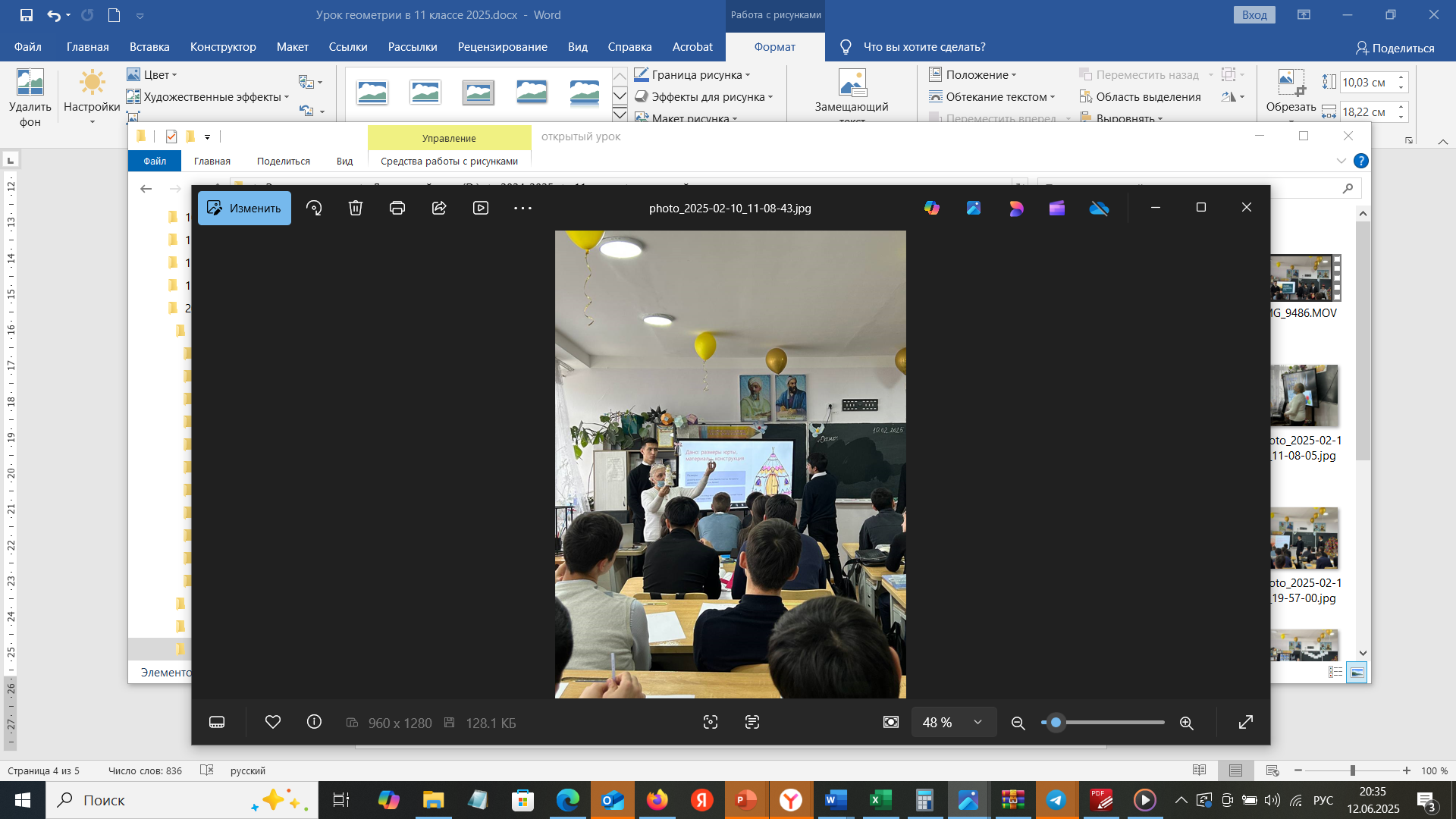The height and width of the screenshot is (819, 1456).
Task: Switch to Макет tab in Word
Action: pyautogui.click(x=292, y=46)
